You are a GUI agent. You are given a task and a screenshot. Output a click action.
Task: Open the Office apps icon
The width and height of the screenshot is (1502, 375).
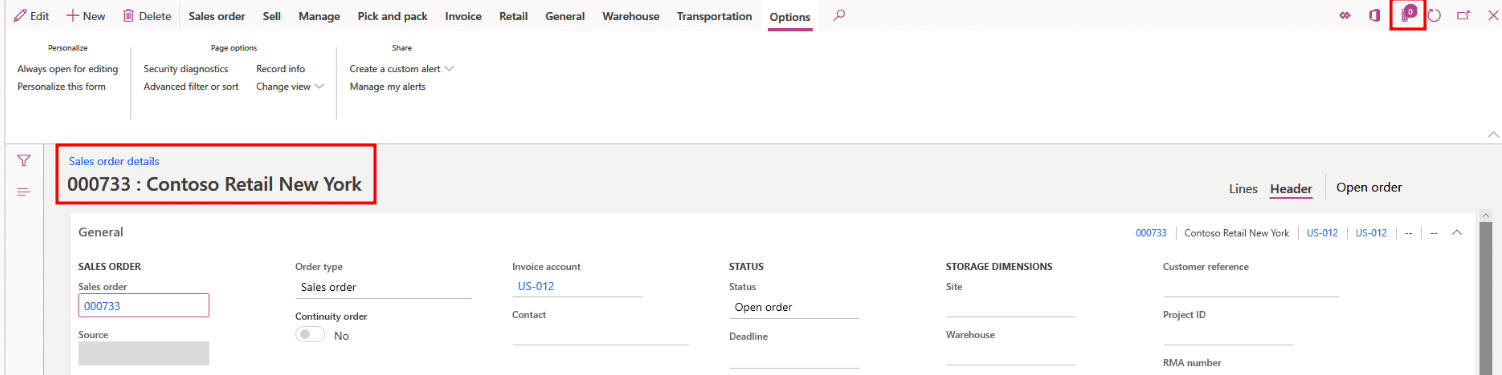tap(1375, 16)
